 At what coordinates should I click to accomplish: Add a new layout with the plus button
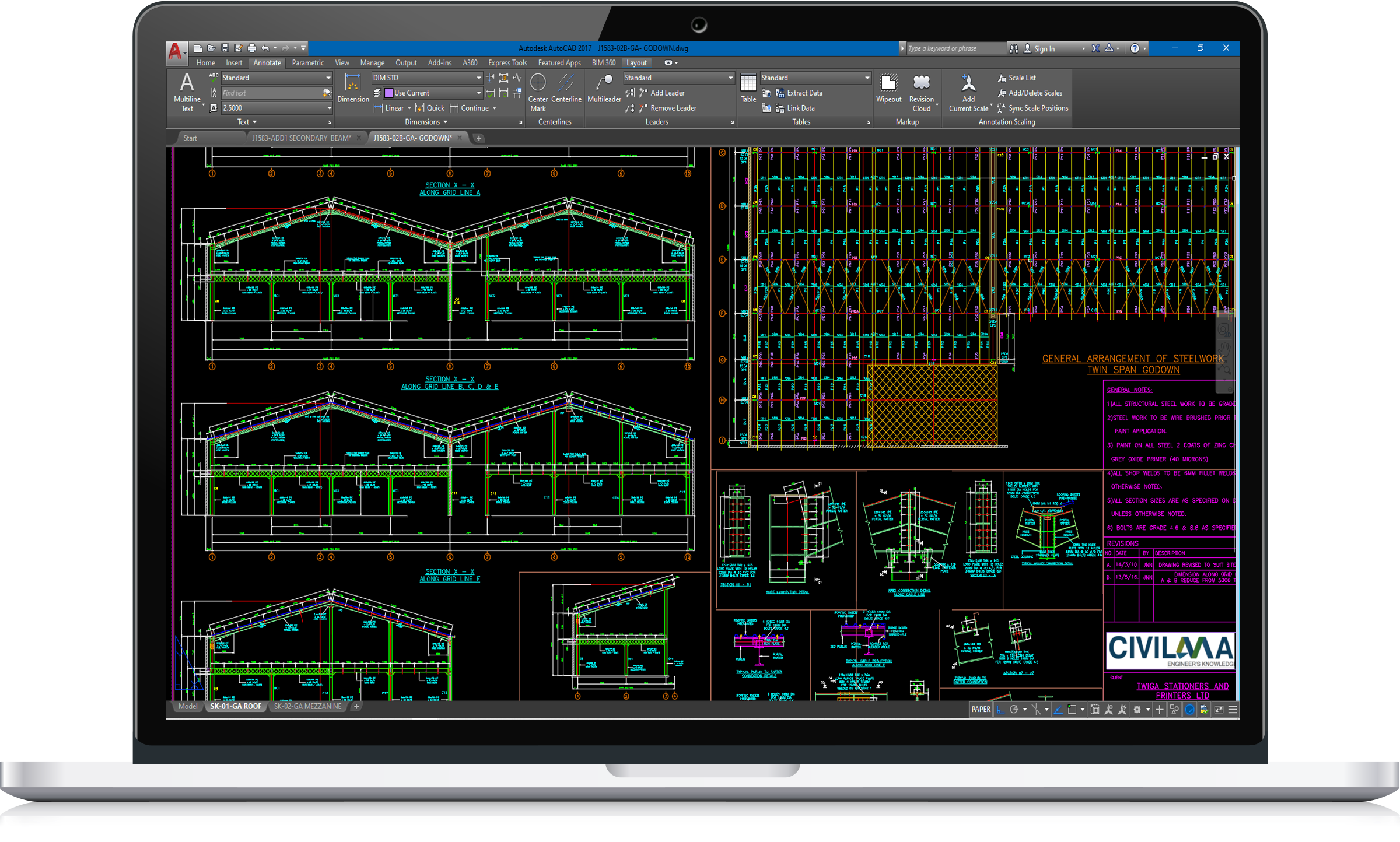point(356,706)
